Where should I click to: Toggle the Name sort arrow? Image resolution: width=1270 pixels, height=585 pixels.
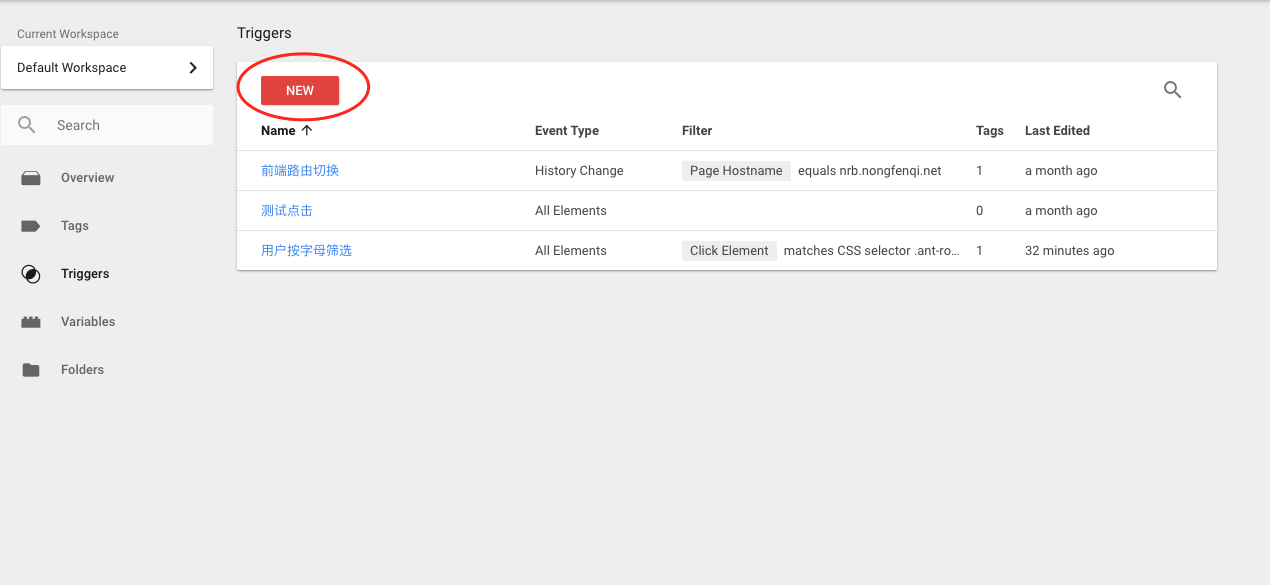tap(307, 131)
